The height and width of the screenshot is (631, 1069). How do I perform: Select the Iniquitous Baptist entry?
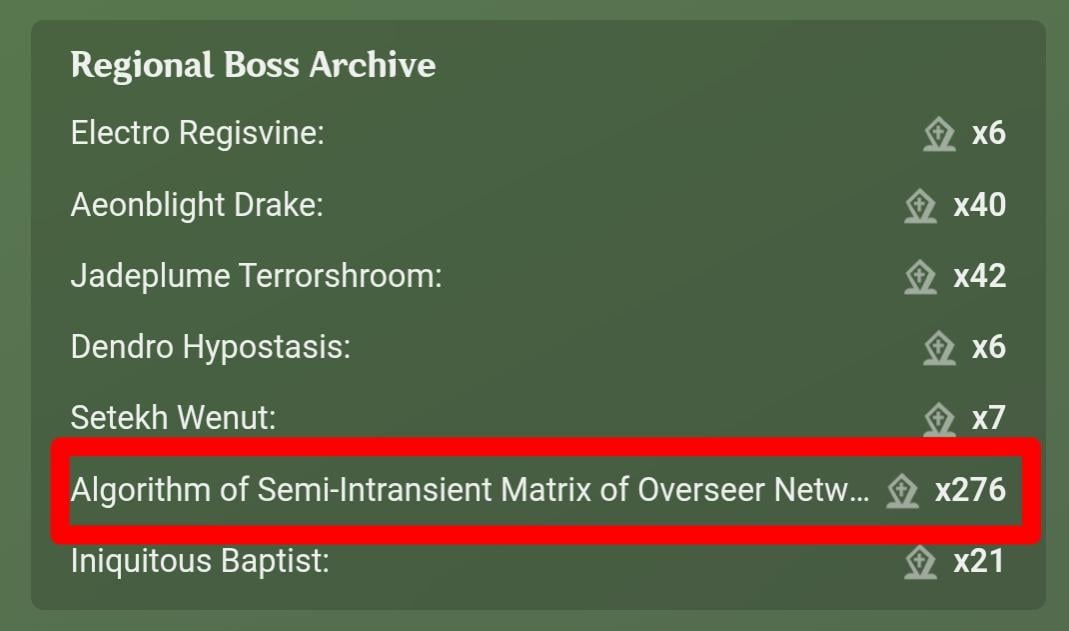point(200,561)
